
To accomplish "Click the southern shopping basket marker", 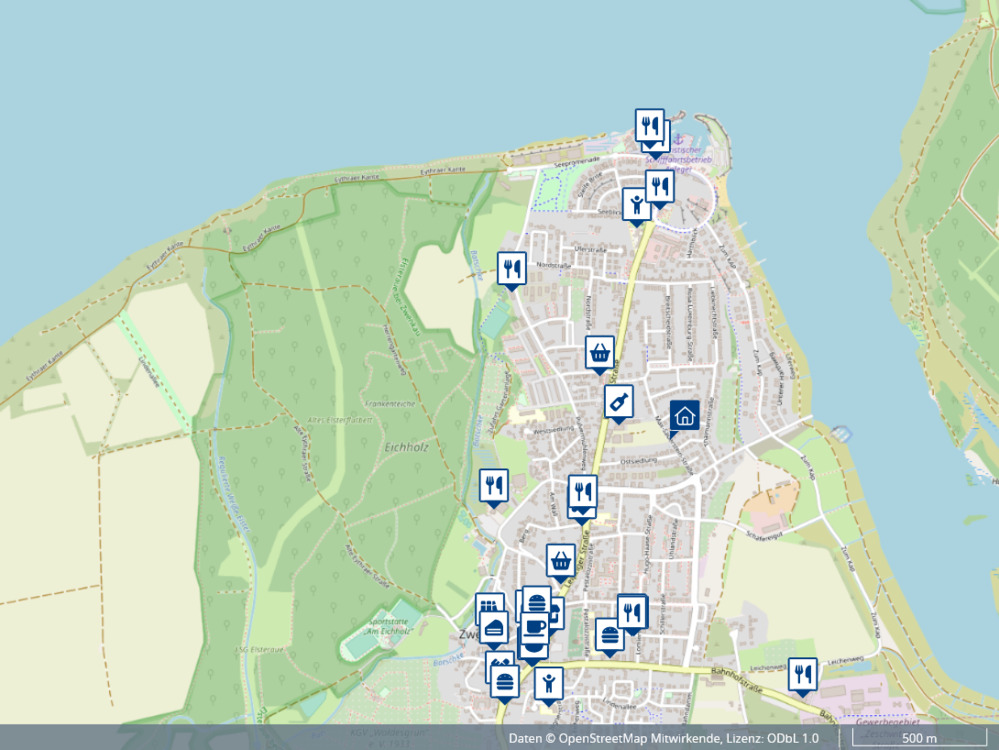I will pos(561,560).
